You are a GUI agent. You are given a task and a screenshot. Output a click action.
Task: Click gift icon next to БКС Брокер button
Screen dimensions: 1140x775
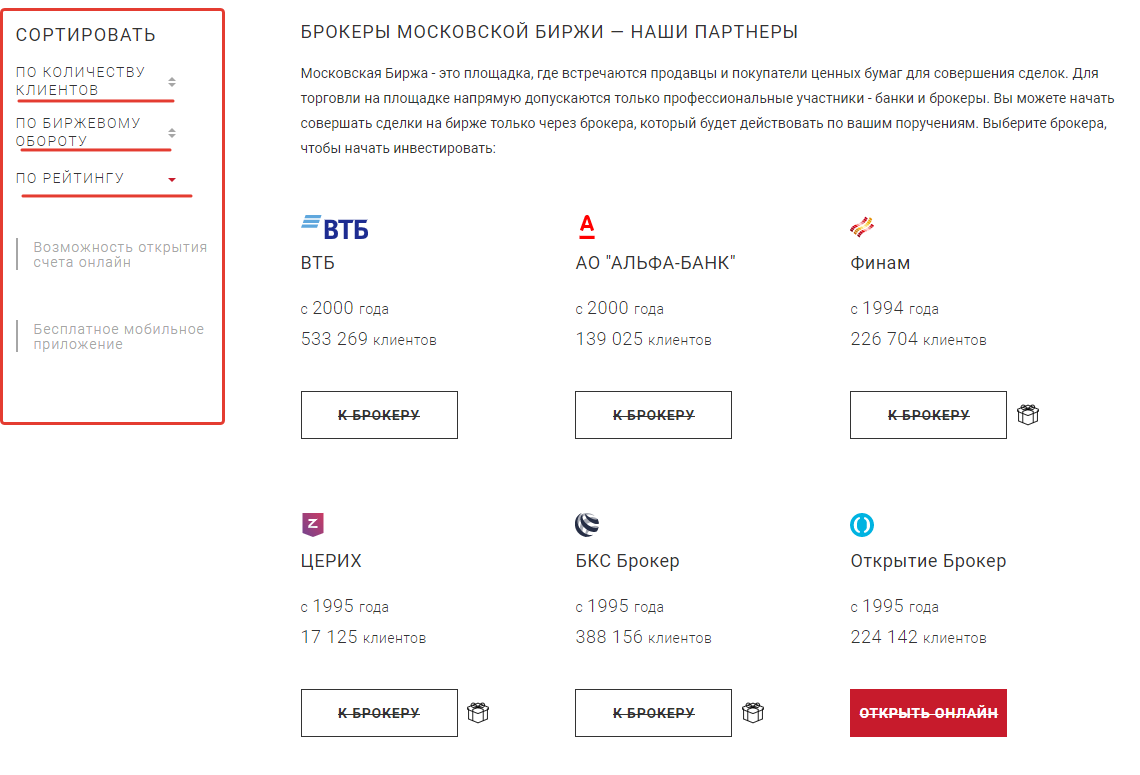point(753,713)
